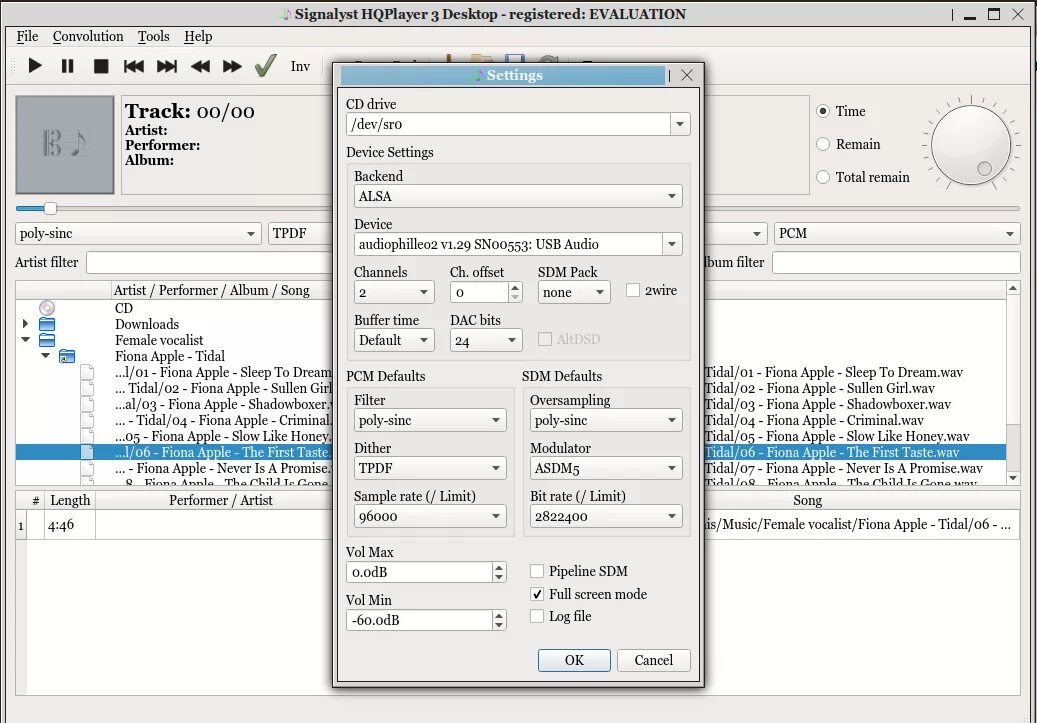Click the Length column header
This screenshot has height=723, width=1037.
69,500
